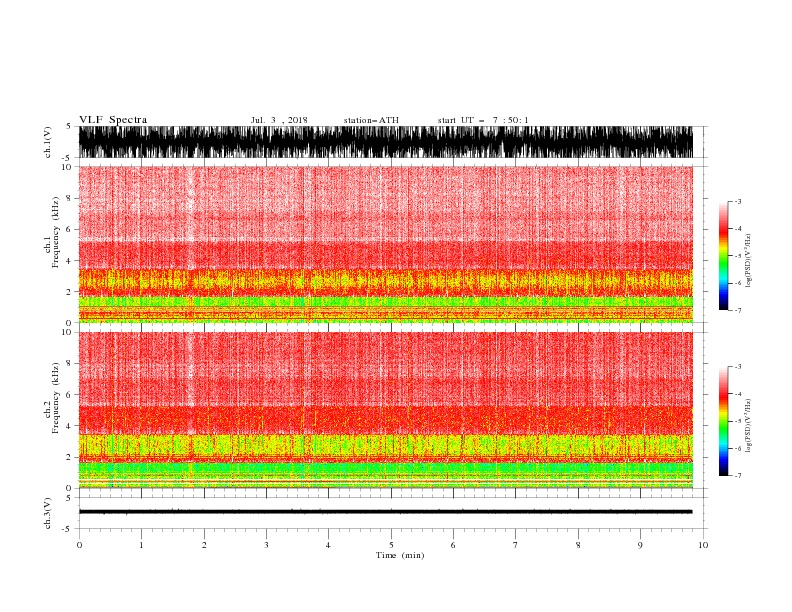The height and width of the screenshot is (612, 792).
Task: Click the ch.2 spectrogram panel
Action: pyautogui.click(x=386, y=410)
